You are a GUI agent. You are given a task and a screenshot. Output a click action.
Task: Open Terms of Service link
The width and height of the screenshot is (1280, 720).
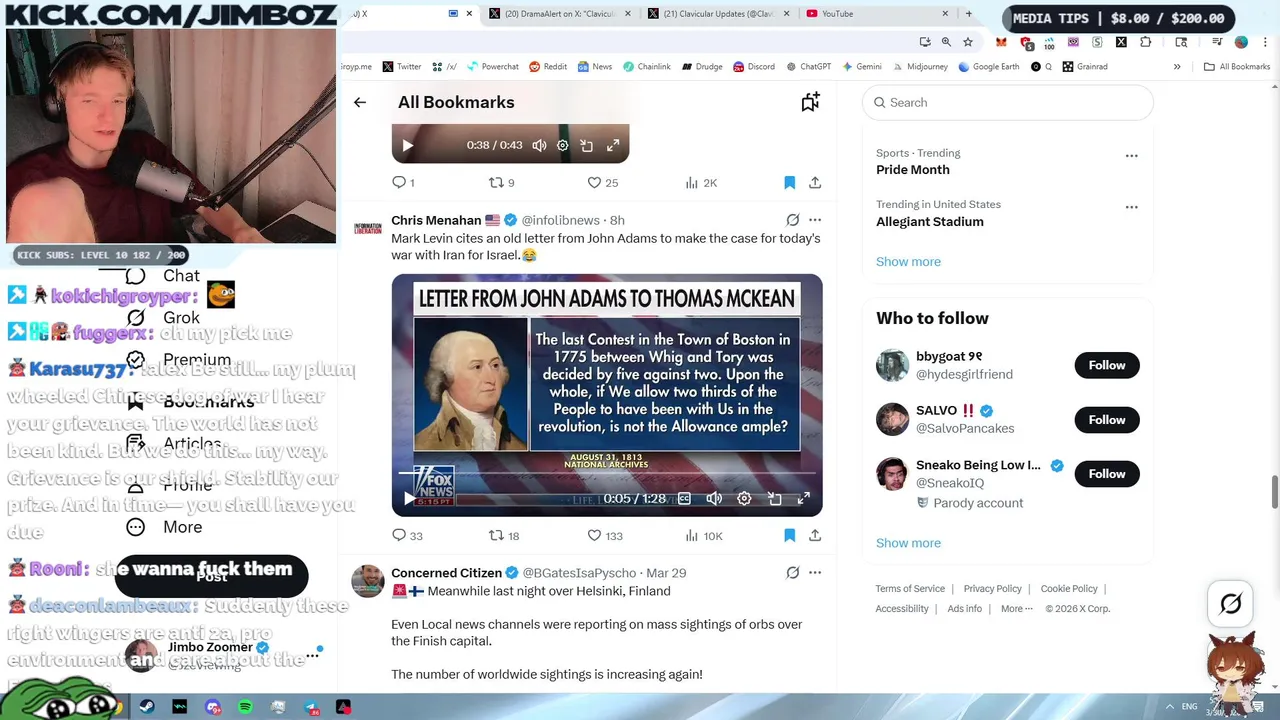coord(910,589)
